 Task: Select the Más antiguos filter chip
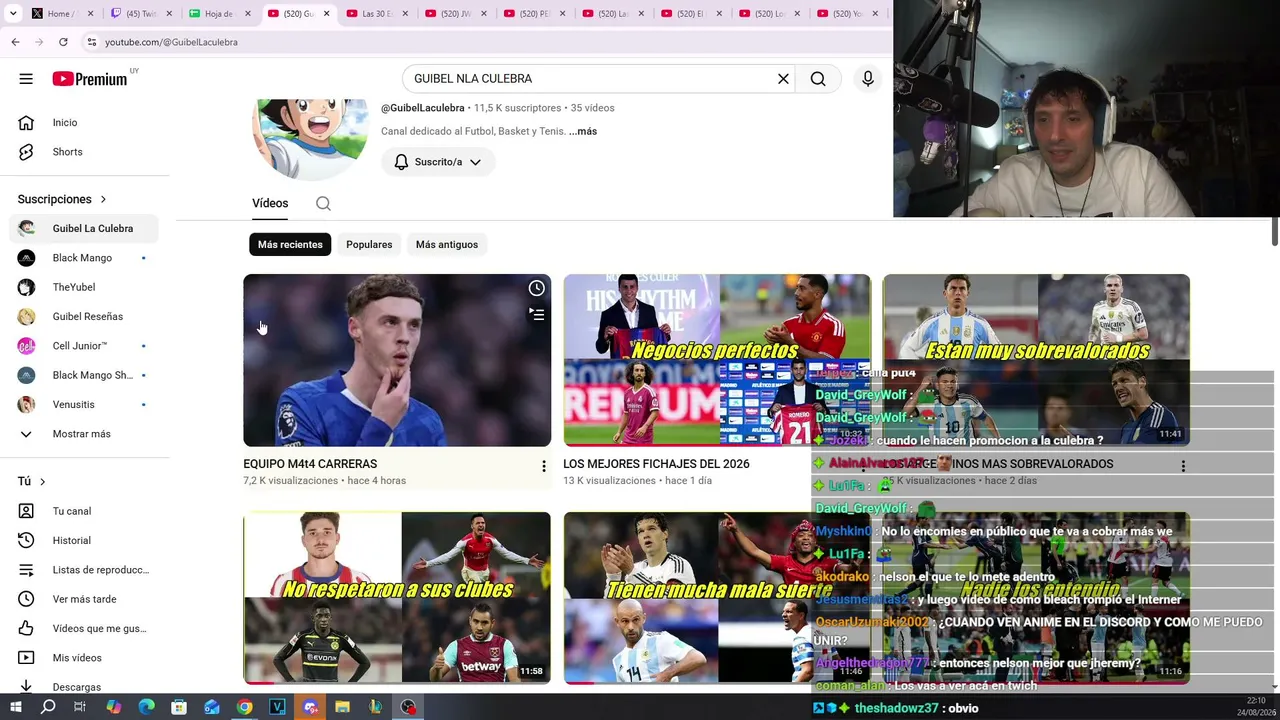pos(447,245)
